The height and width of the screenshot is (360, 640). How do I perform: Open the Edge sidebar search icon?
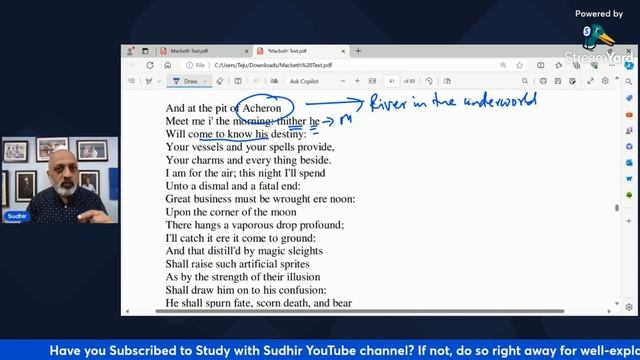[629, 82]
